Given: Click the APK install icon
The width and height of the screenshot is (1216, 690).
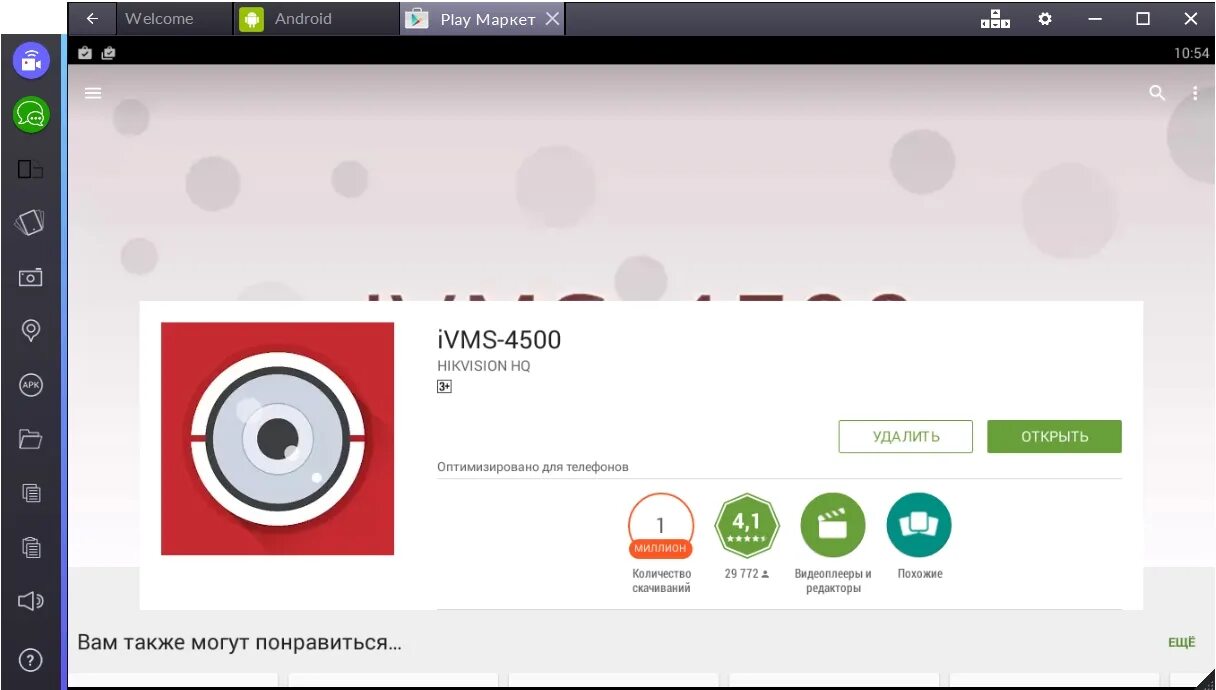Looking at the screenshot, I should click(31, 385).
